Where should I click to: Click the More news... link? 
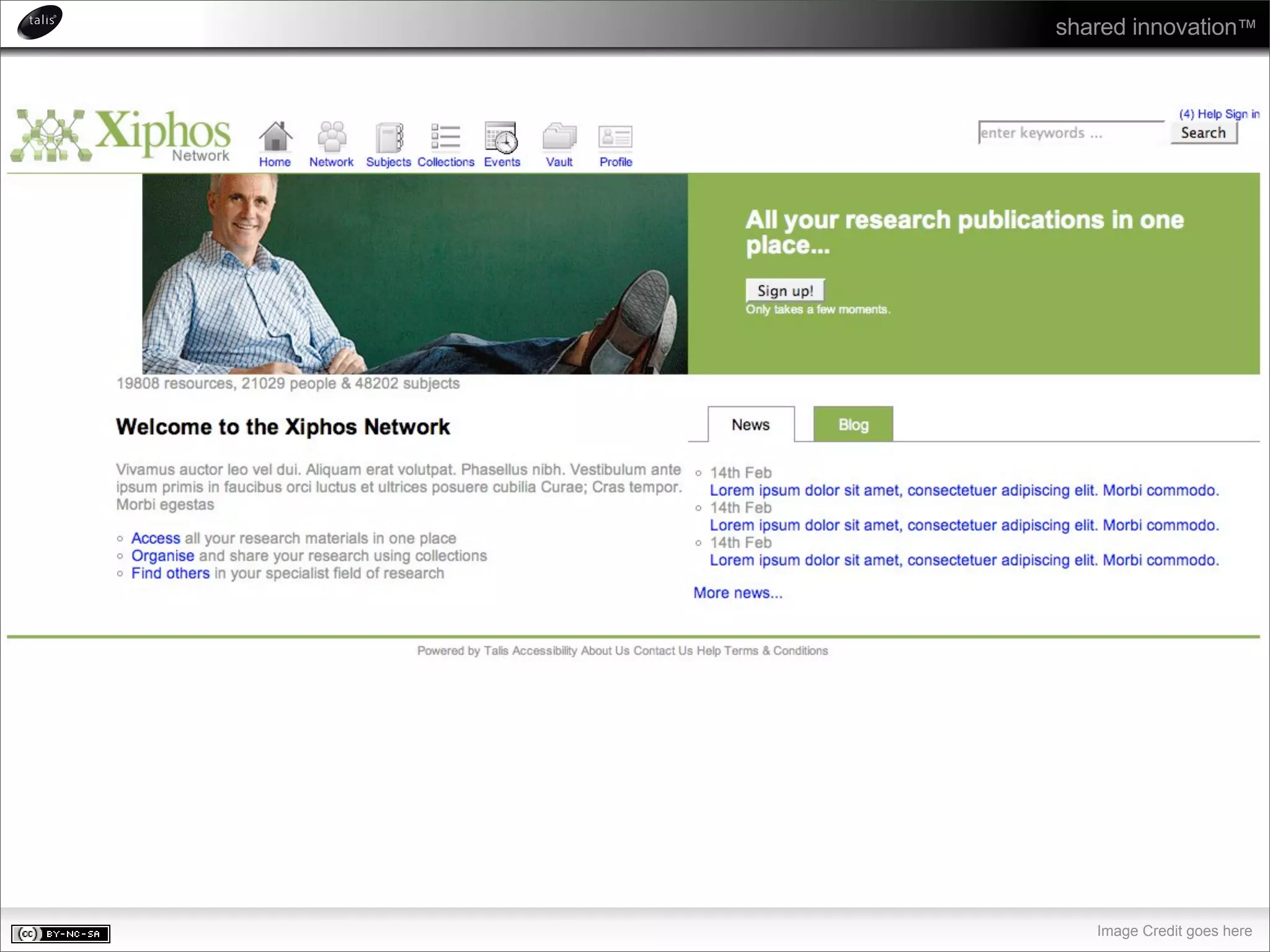738,593
